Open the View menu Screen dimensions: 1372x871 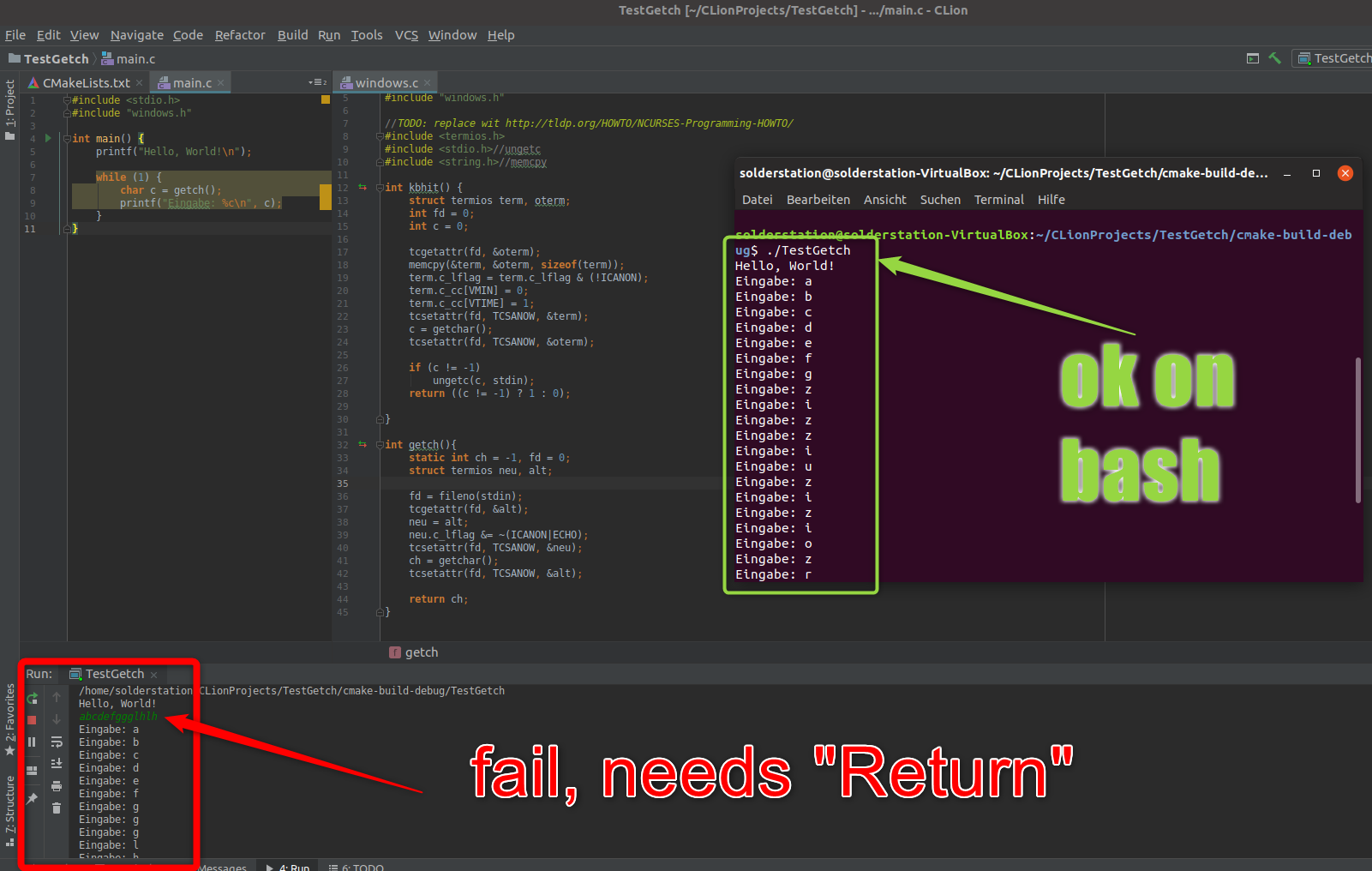click(x=84, y=35)
